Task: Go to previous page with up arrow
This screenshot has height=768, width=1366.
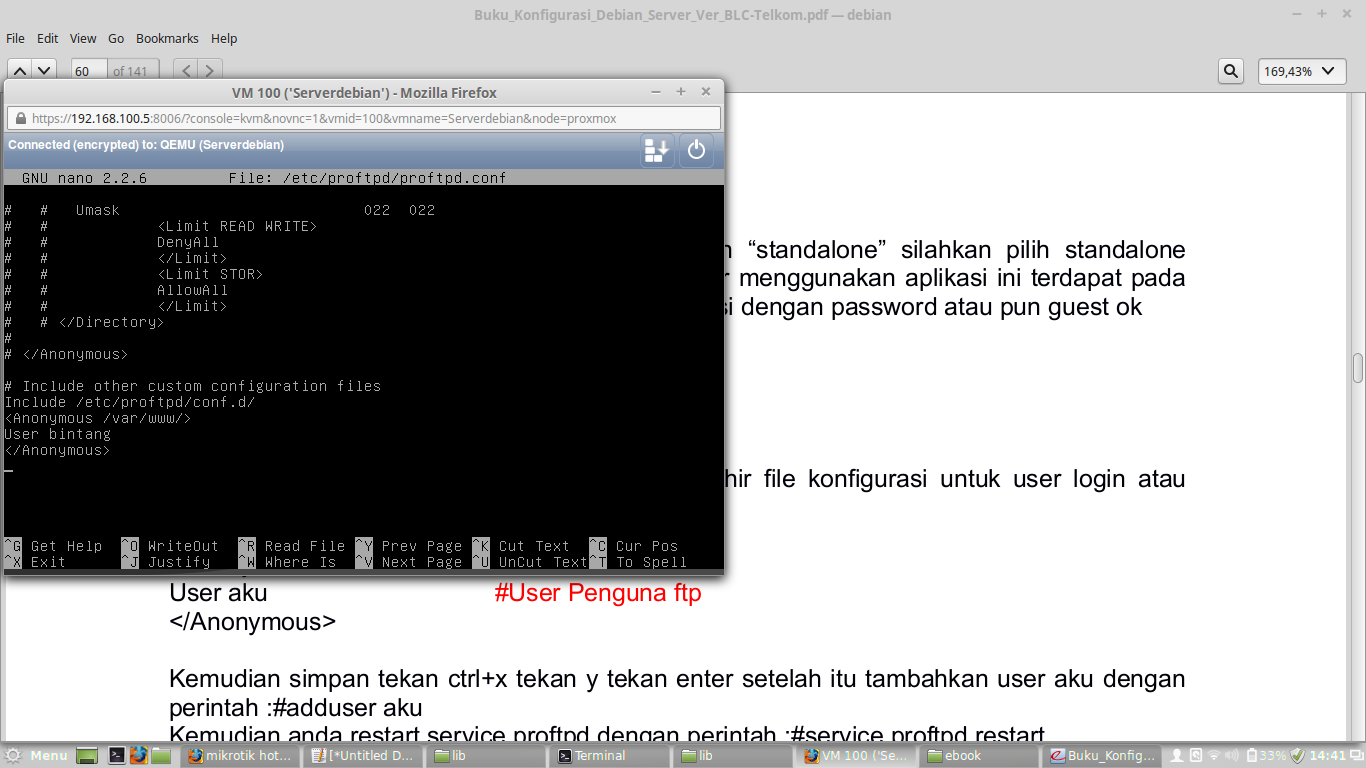Action: [21, 71]
